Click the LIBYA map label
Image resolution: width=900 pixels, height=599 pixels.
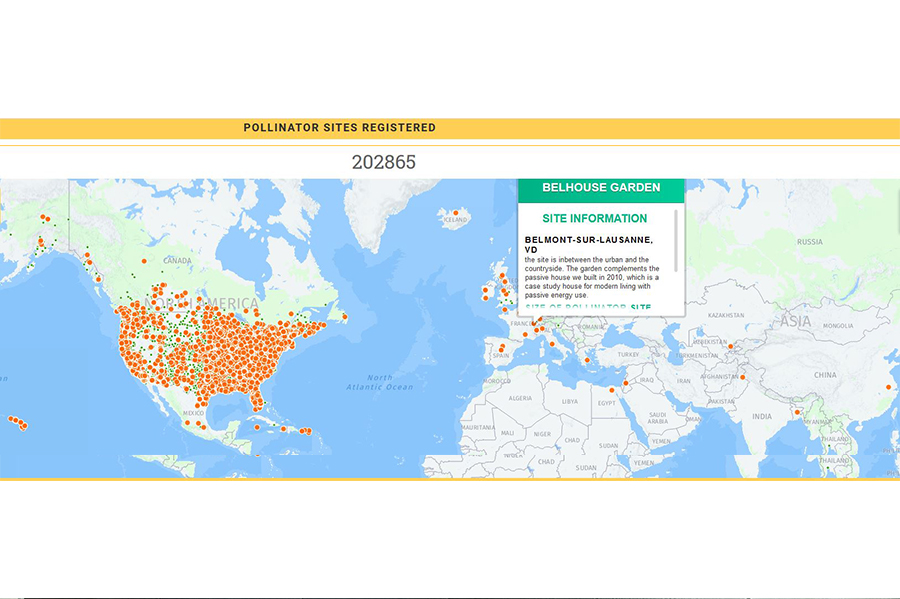point(570,402)
